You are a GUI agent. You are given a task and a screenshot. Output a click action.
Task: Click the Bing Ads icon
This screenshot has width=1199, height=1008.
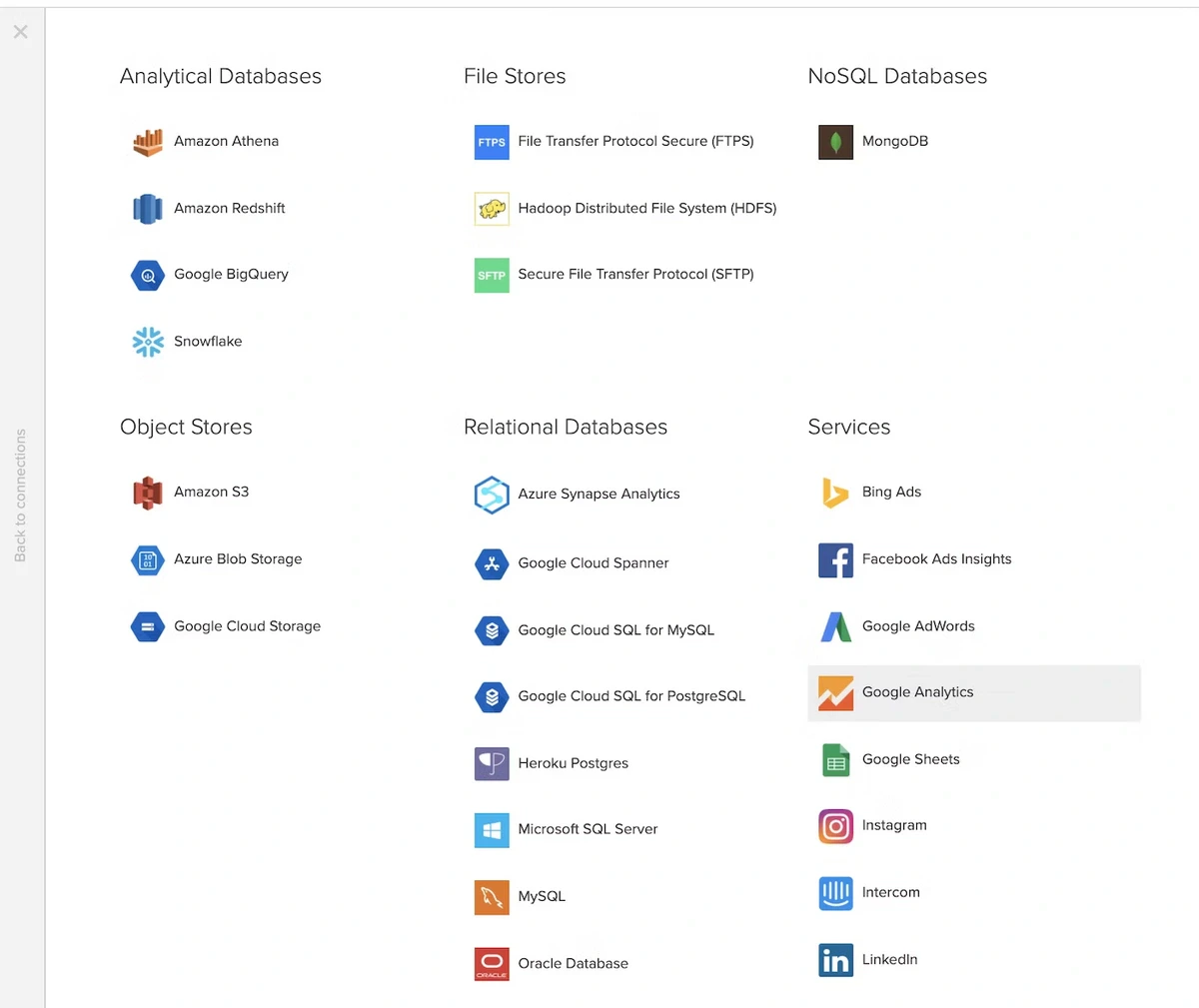pyautogui.click(x=835, y=493)
